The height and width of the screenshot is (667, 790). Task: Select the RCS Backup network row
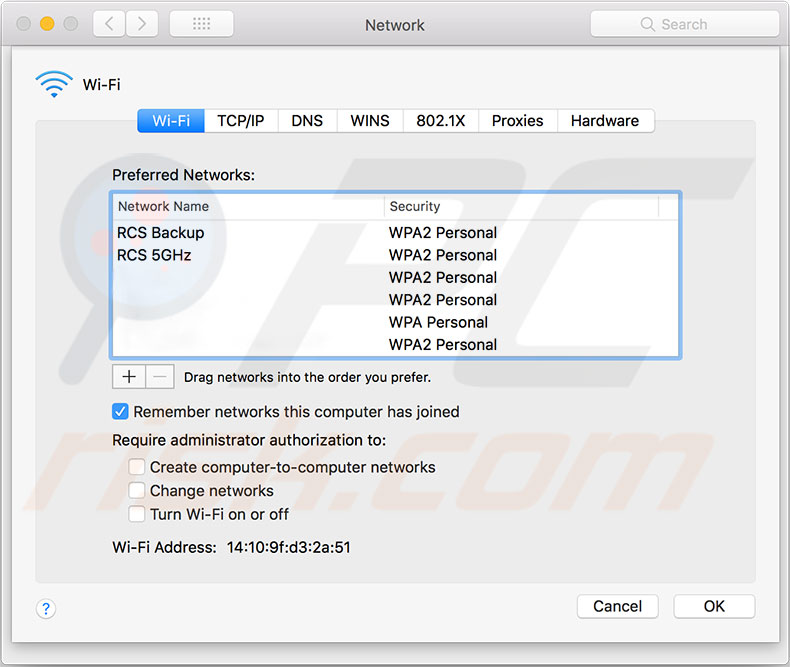pyautogui.click(x=395, y=233)
